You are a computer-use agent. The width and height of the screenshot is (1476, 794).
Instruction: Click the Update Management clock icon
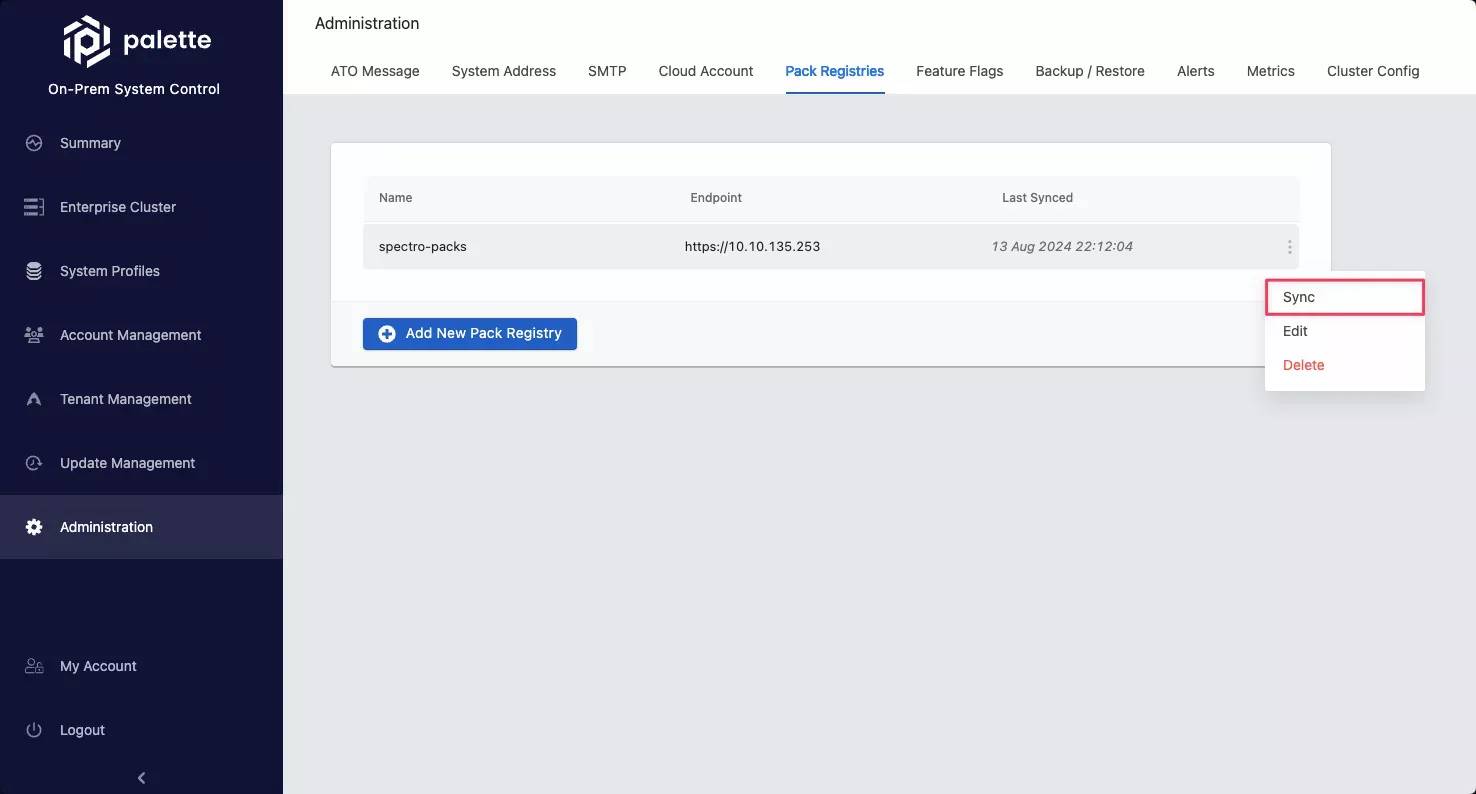(x=34, y=463)
